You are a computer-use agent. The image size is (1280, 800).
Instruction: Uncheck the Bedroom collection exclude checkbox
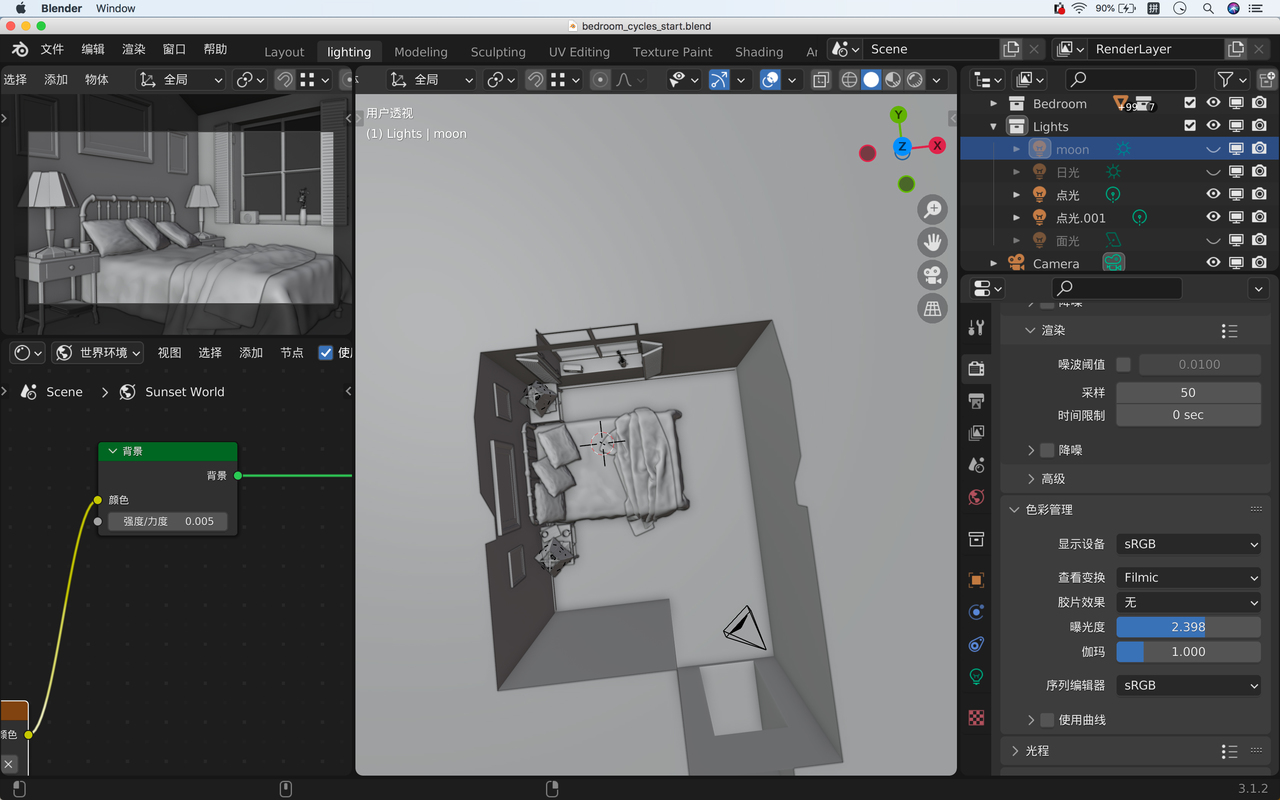(x=1190, y=103)
